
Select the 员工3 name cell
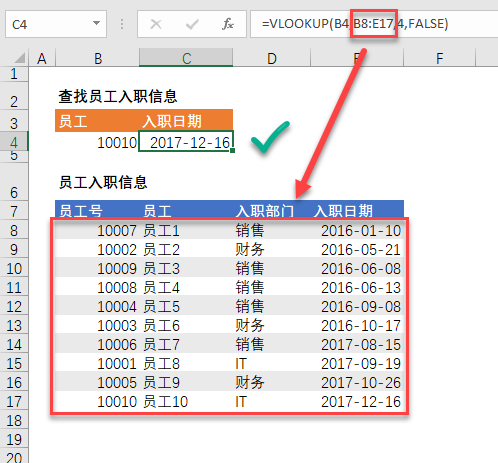pyautogui.click(x=186, y=268)
